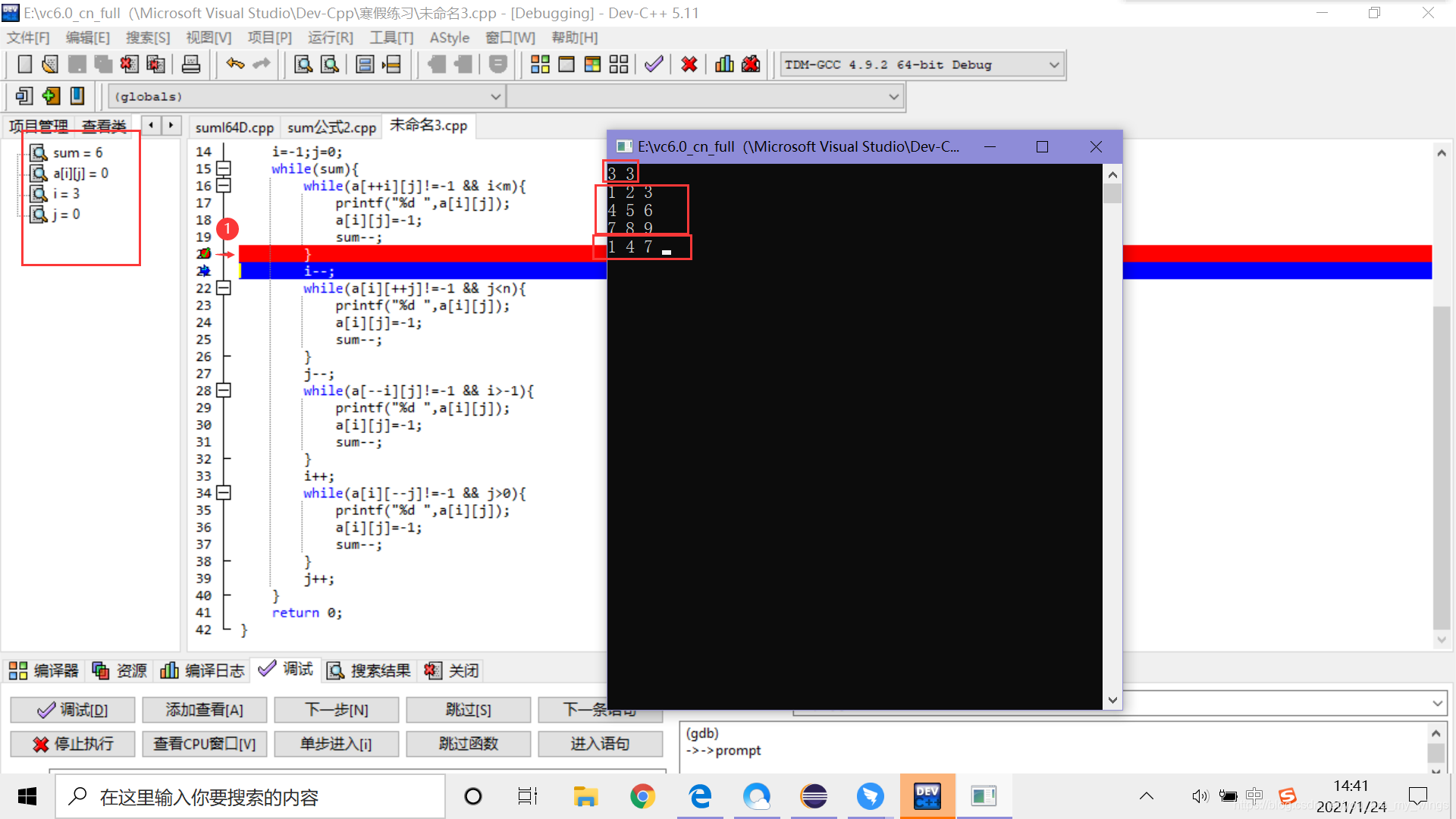This screenshot has height=819, width=1456.
Task: Click the Open file toolbar icon
Action: [50, 64]
